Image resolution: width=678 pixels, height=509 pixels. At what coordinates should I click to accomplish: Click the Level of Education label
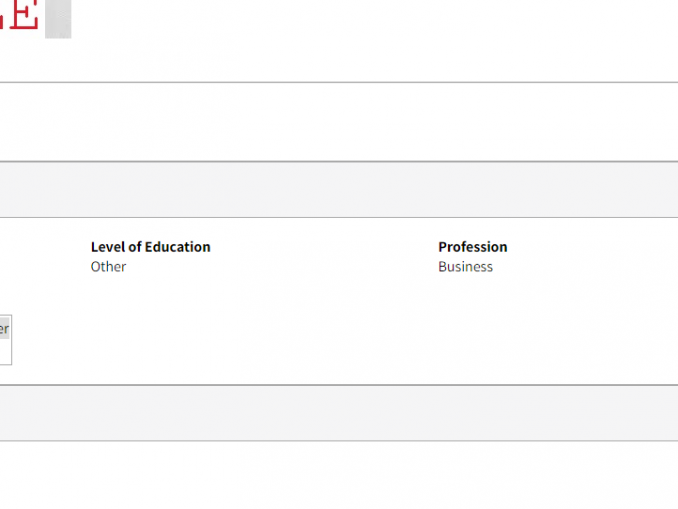coord(150,247)
